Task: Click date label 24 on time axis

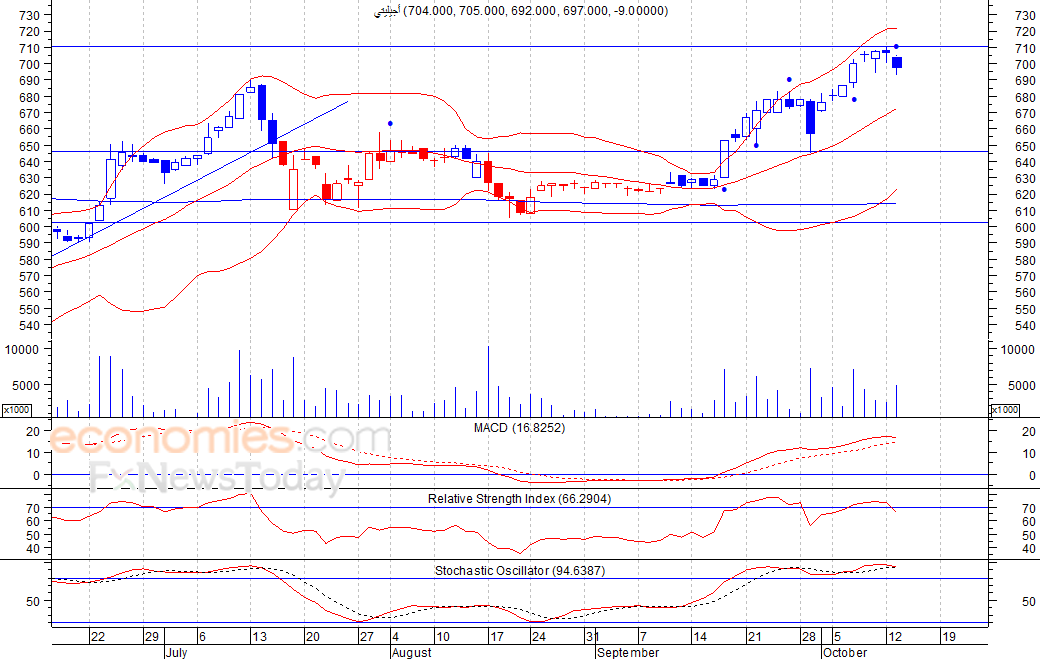Action: click(539, 636)
